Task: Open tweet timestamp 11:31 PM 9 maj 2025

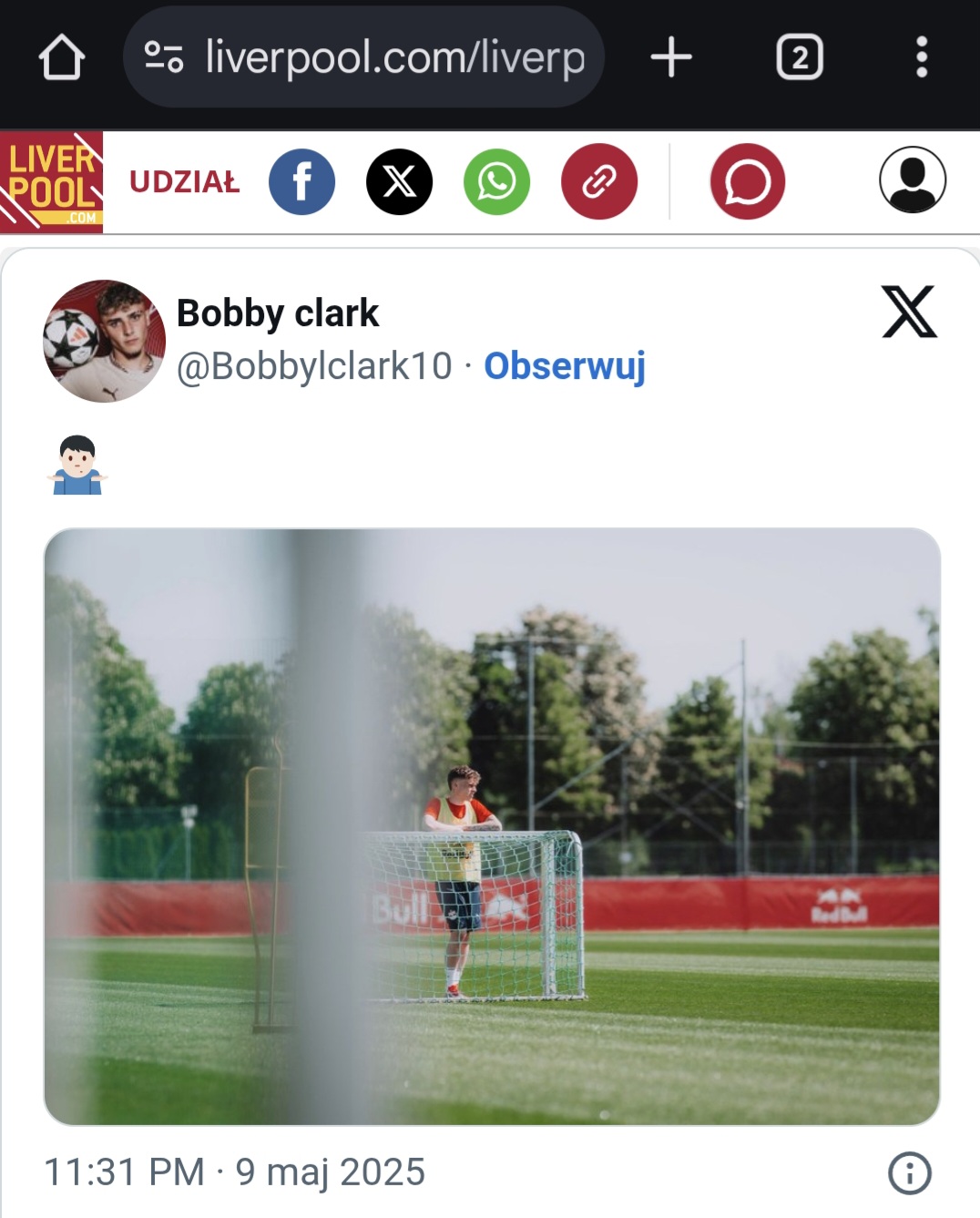Action: tap(234, 1172)
